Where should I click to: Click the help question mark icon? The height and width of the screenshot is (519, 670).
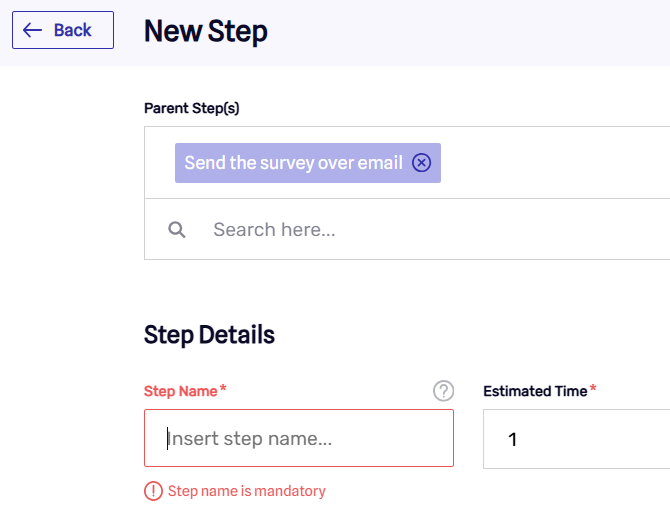[444, 391]
